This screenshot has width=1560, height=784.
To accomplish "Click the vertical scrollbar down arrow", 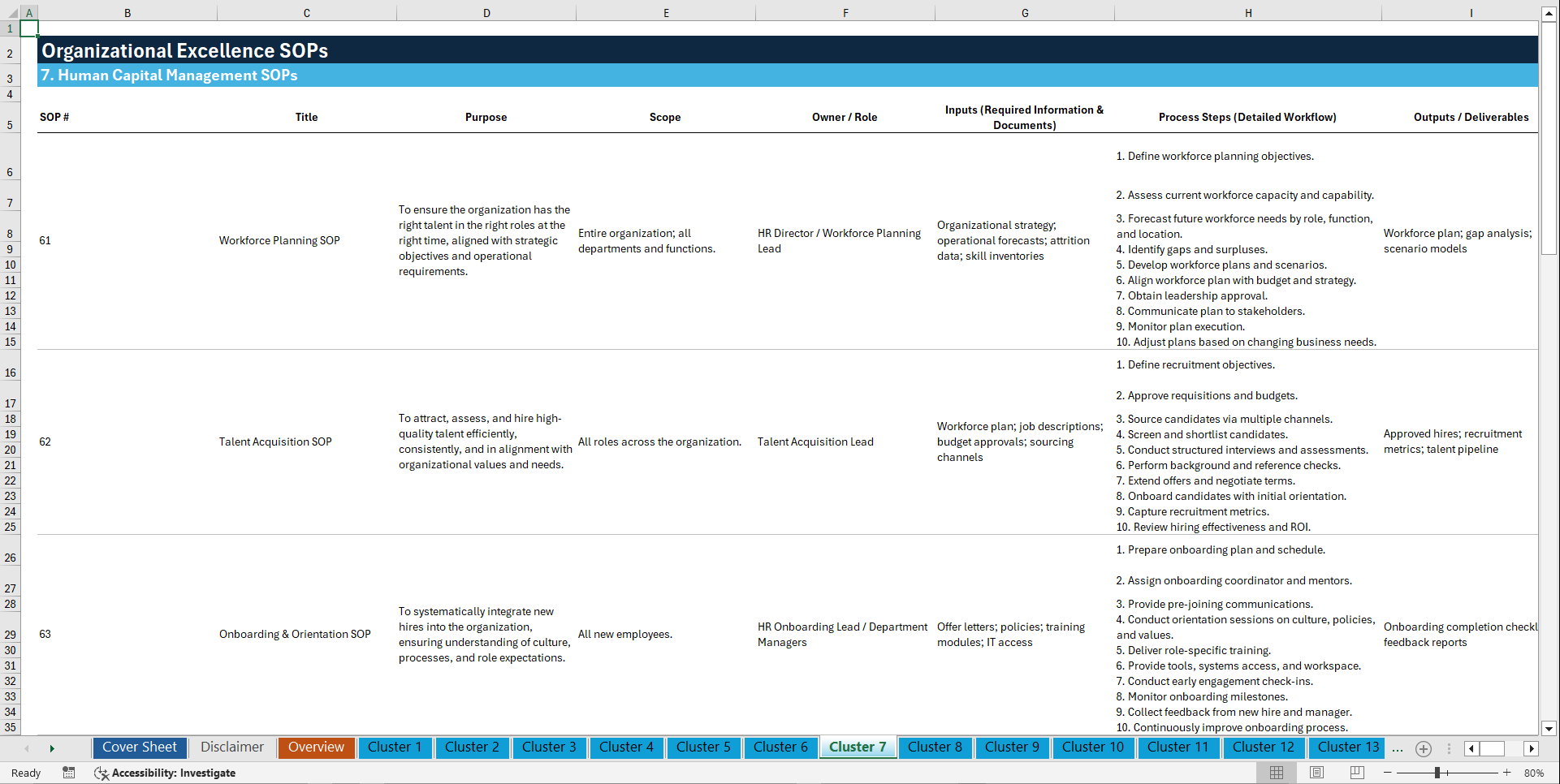I will (x=1549, y=729).
